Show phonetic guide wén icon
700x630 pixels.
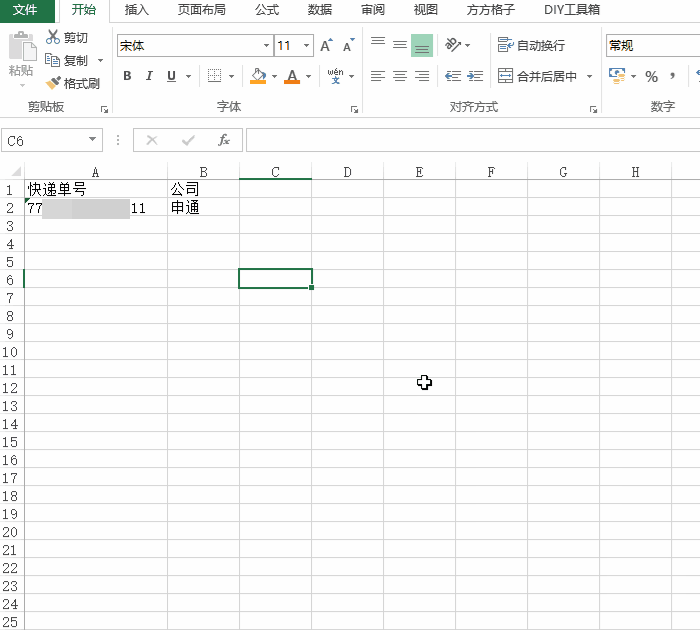pyautogui.click(x=336, y=76)
